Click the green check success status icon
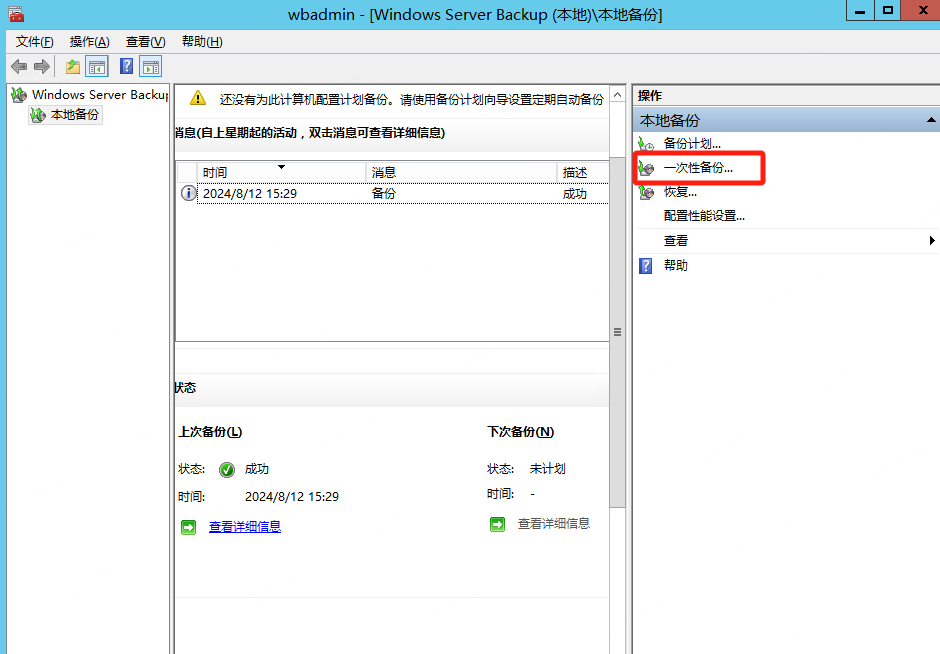 (x=227, y=469)
